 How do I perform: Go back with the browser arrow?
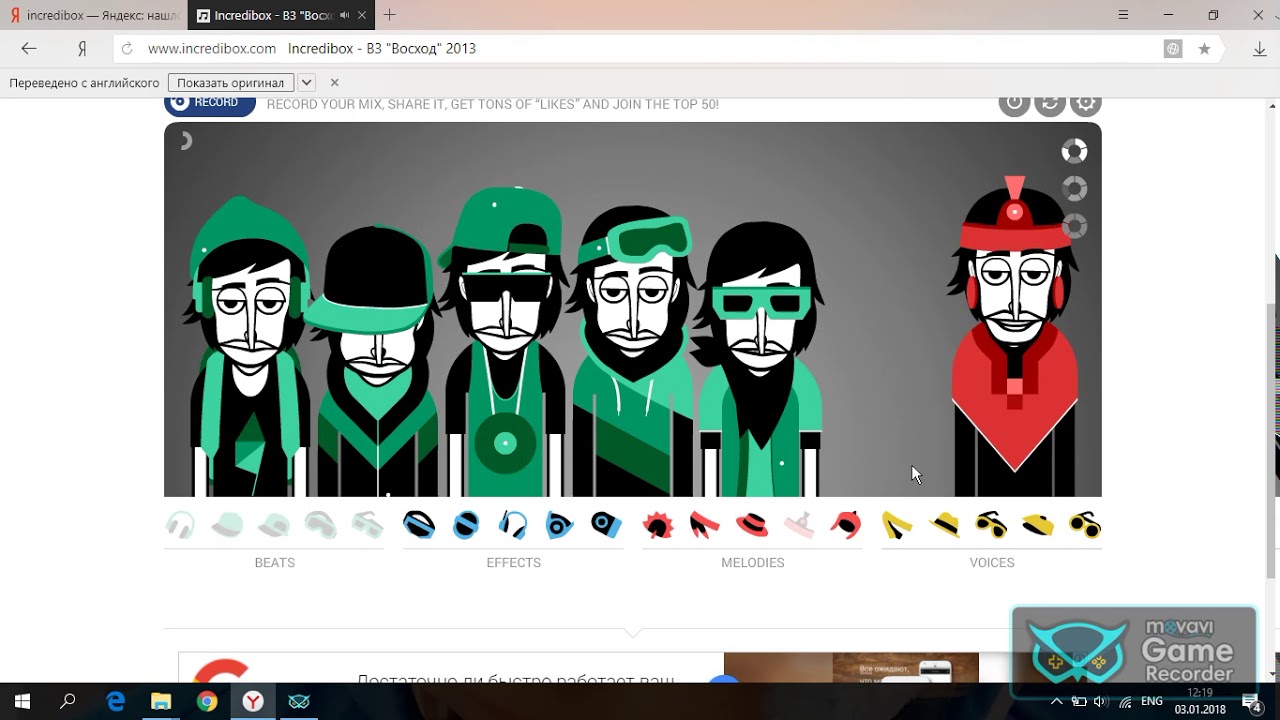point(29,48)
